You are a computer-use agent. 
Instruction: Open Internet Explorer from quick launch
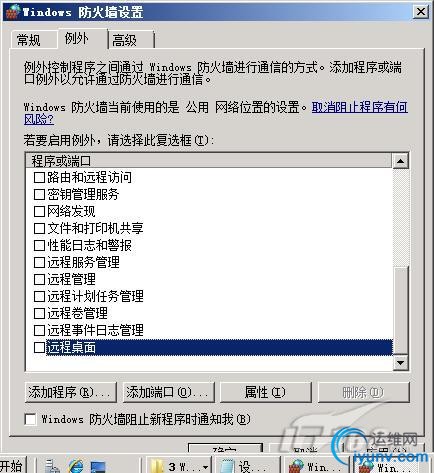pos(76,466)
